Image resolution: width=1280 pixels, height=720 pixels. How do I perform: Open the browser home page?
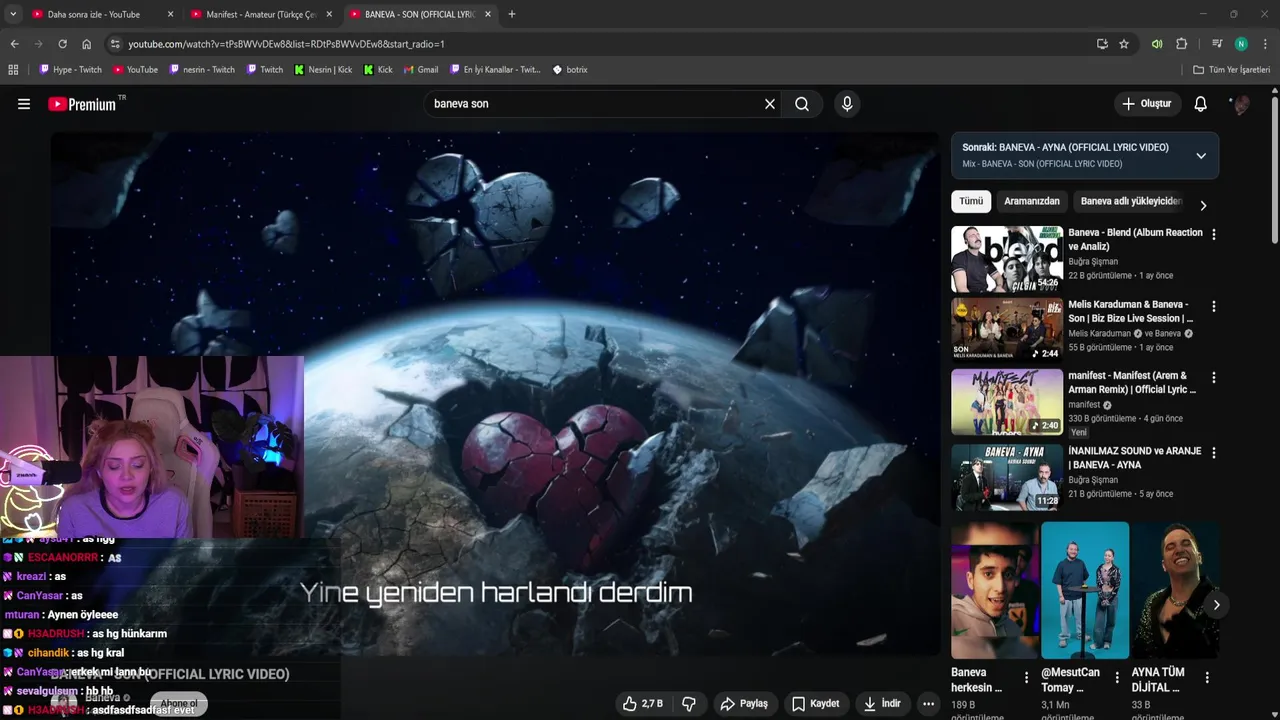87,44
